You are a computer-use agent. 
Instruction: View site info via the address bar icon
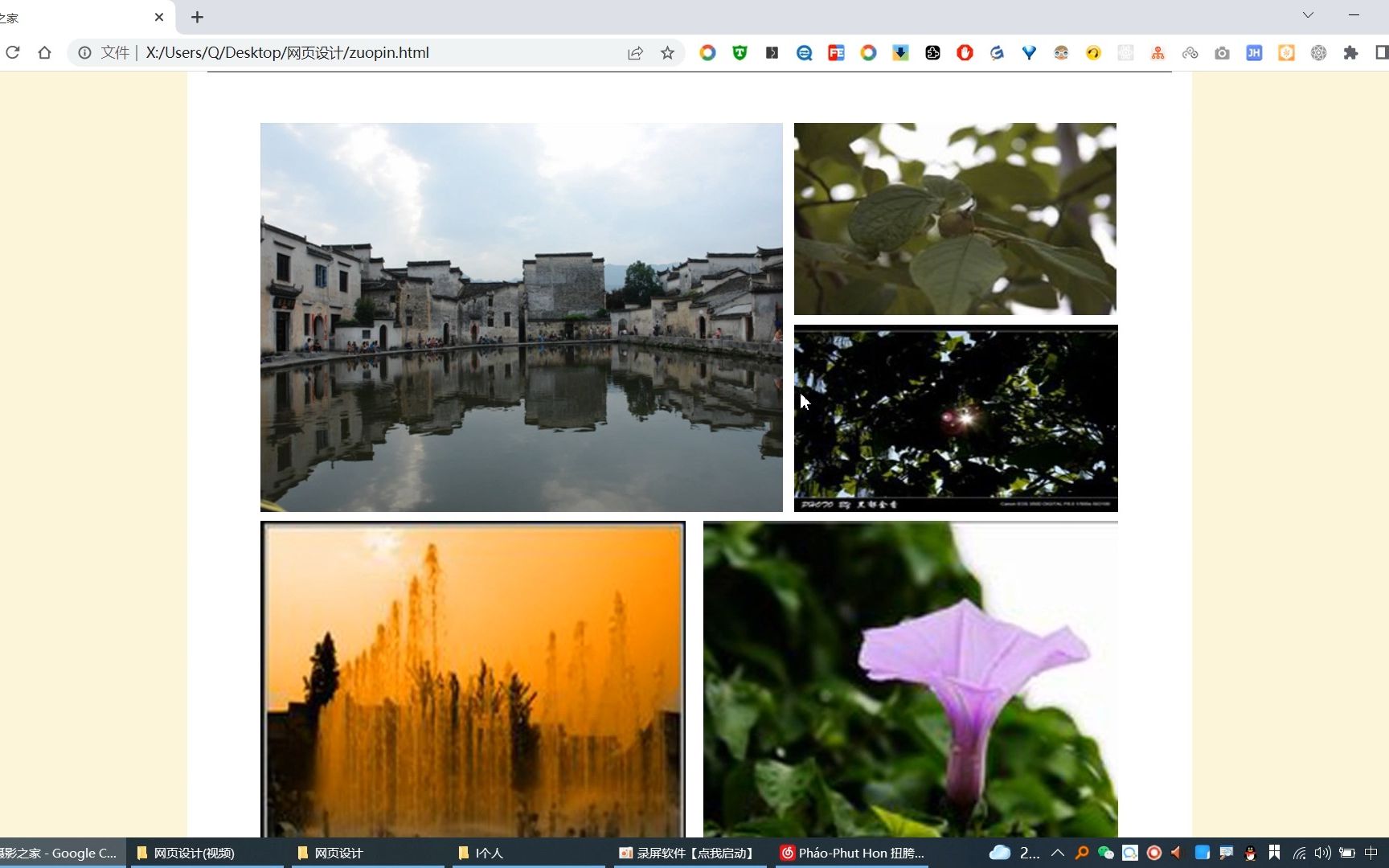click(84, 52)
